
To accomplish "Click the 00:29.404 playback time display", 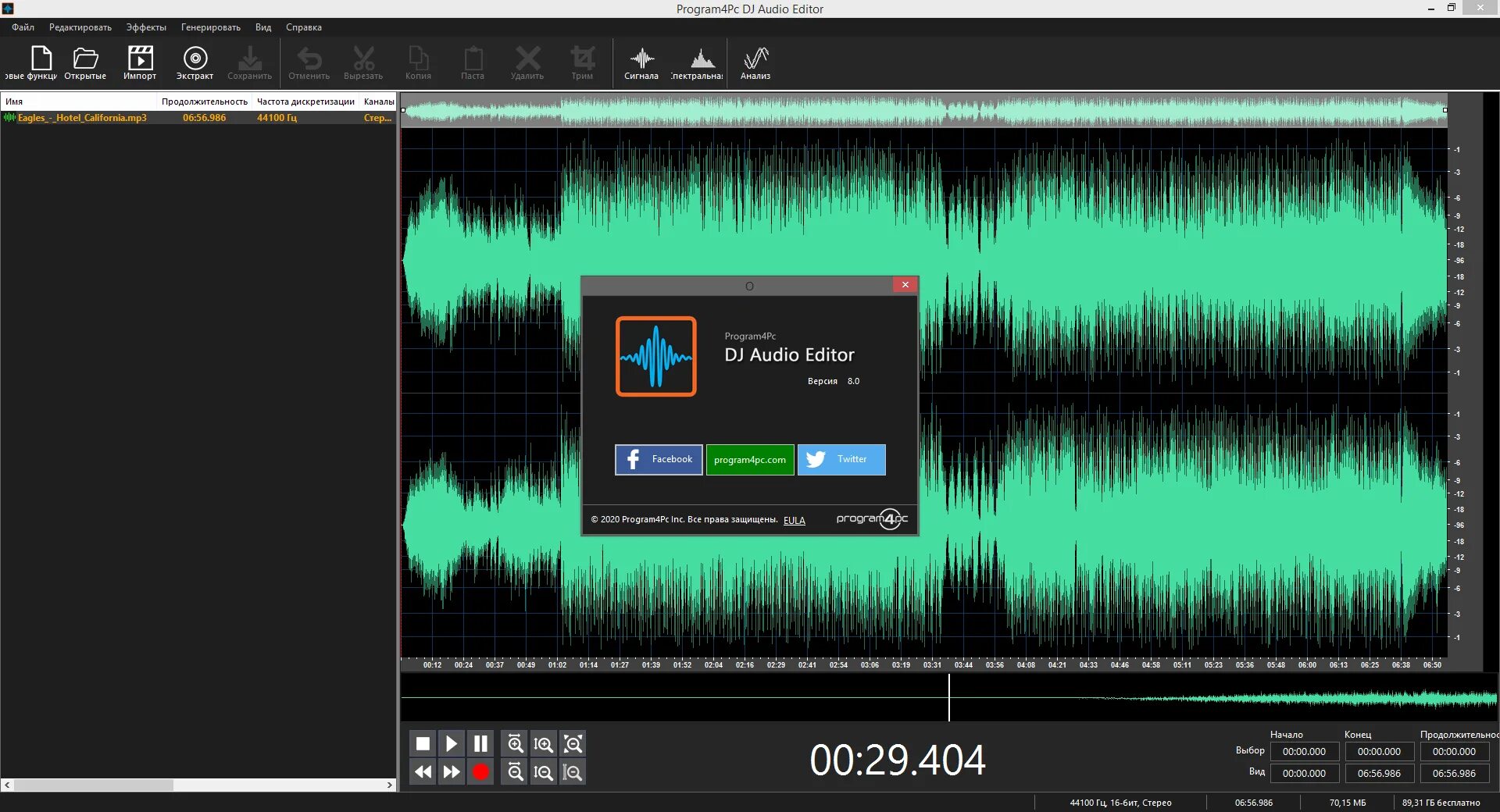I will [x=898, y=760].
